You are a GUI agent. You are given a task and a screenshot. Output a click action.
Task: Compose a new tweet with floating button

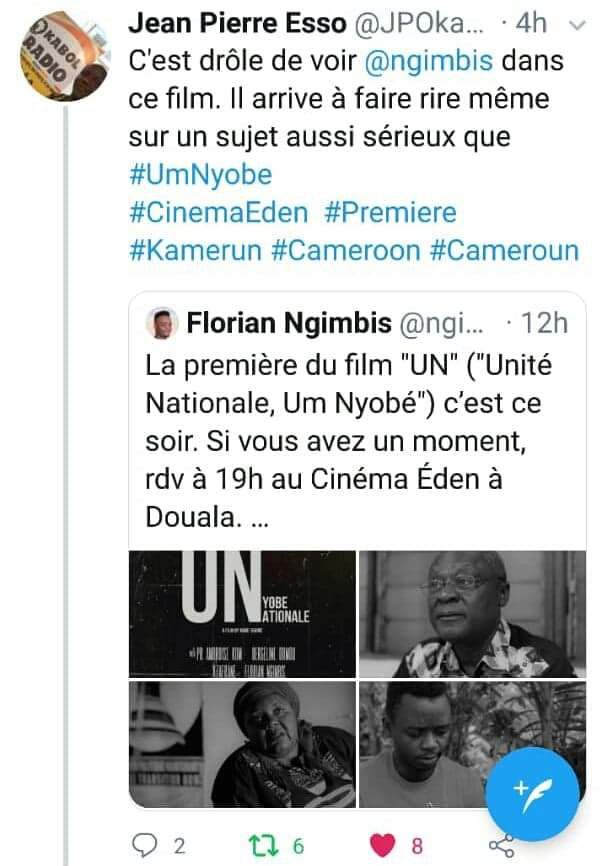pos(531,793)
